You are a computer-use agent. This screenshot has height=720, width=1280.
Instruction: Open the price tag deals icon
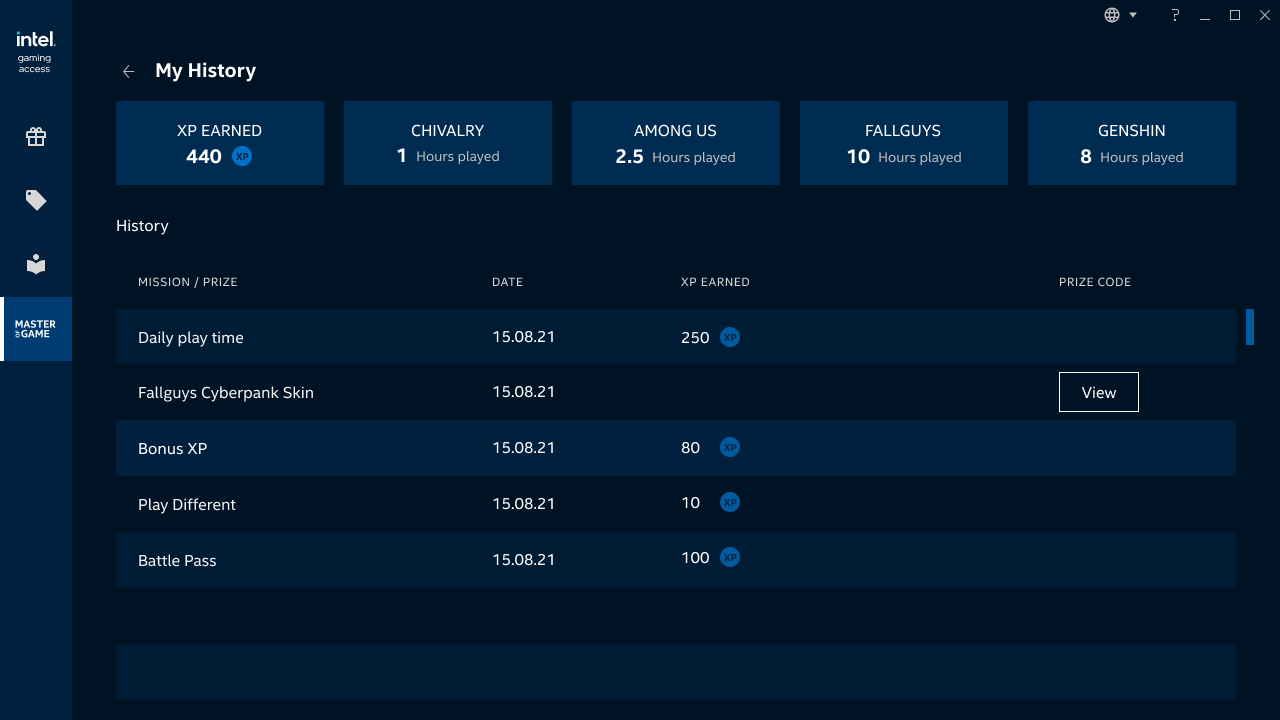[36, 201]
